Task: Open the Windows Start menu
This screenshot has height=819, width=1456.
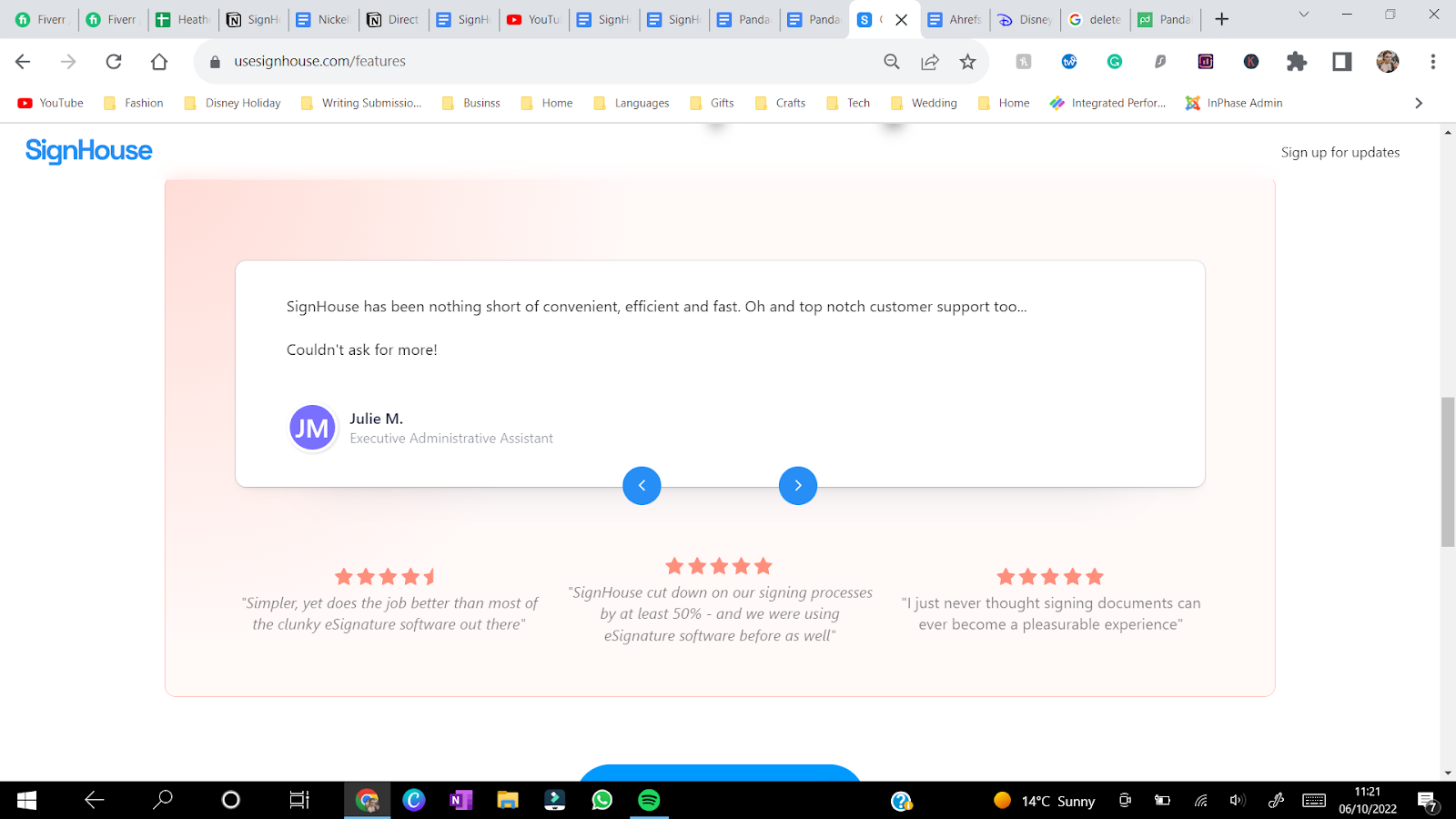Action: (x=26, y=800)
